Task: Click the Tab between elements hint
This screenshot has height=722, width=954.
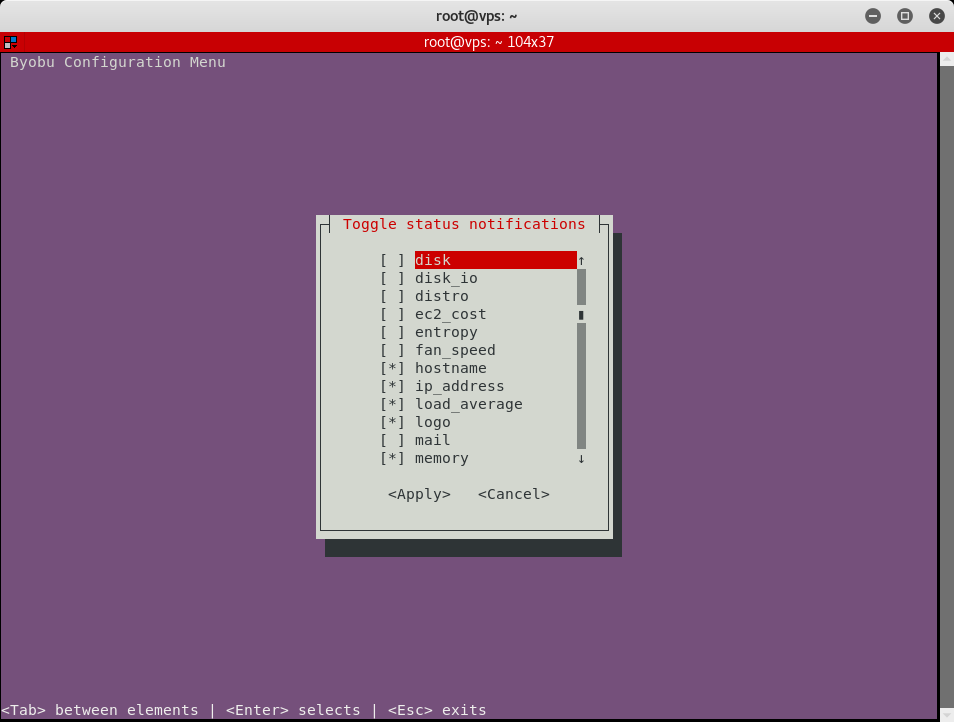Action: (x=100, y=710)
